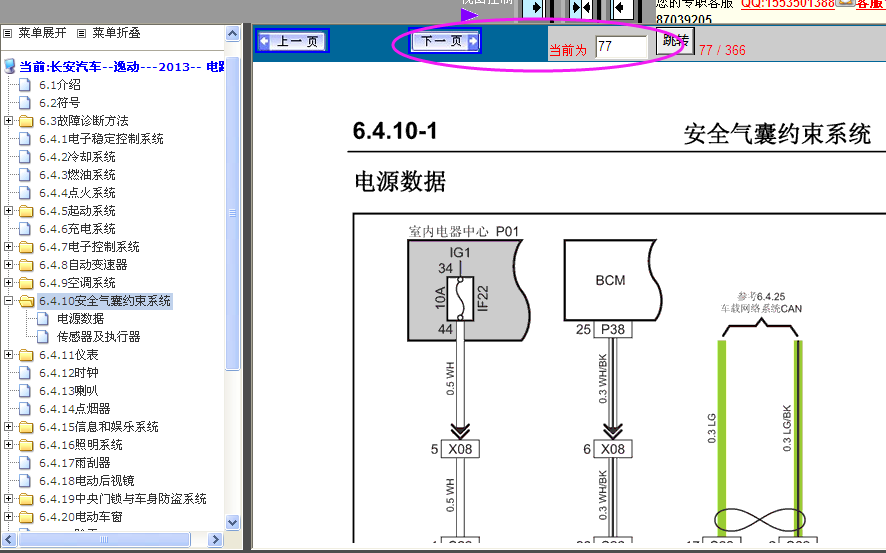Expand the 6.4.7电子控制系统 tree node
Image resolution: width=886 pixels, height=553 pixels.
point(8,246)
